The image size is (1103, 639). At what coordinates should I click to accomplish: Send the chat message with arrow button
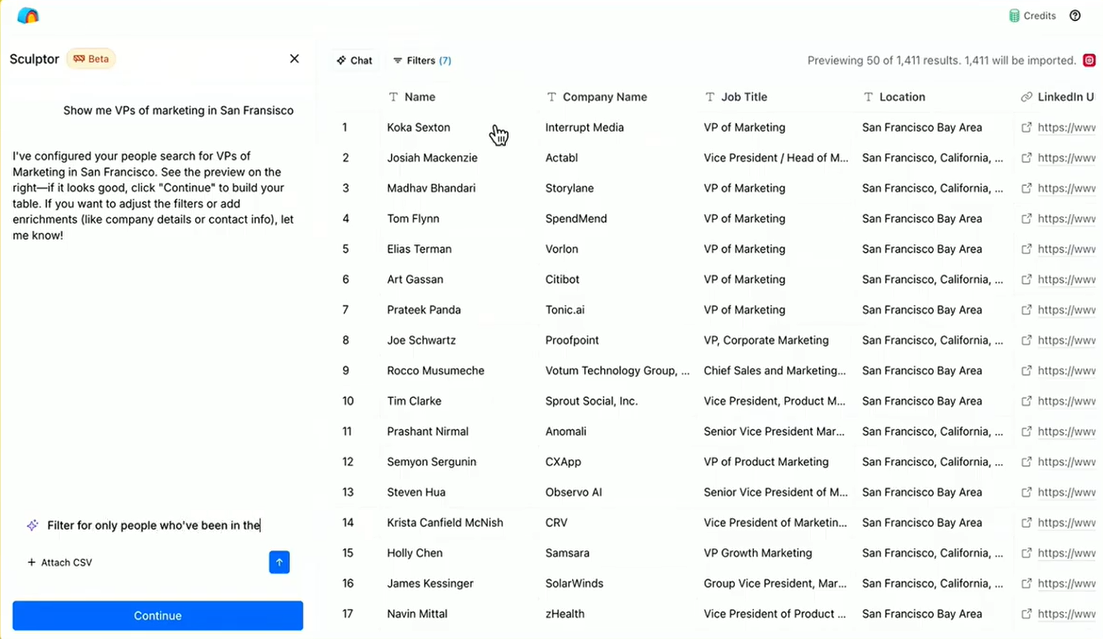click(279, 562)
